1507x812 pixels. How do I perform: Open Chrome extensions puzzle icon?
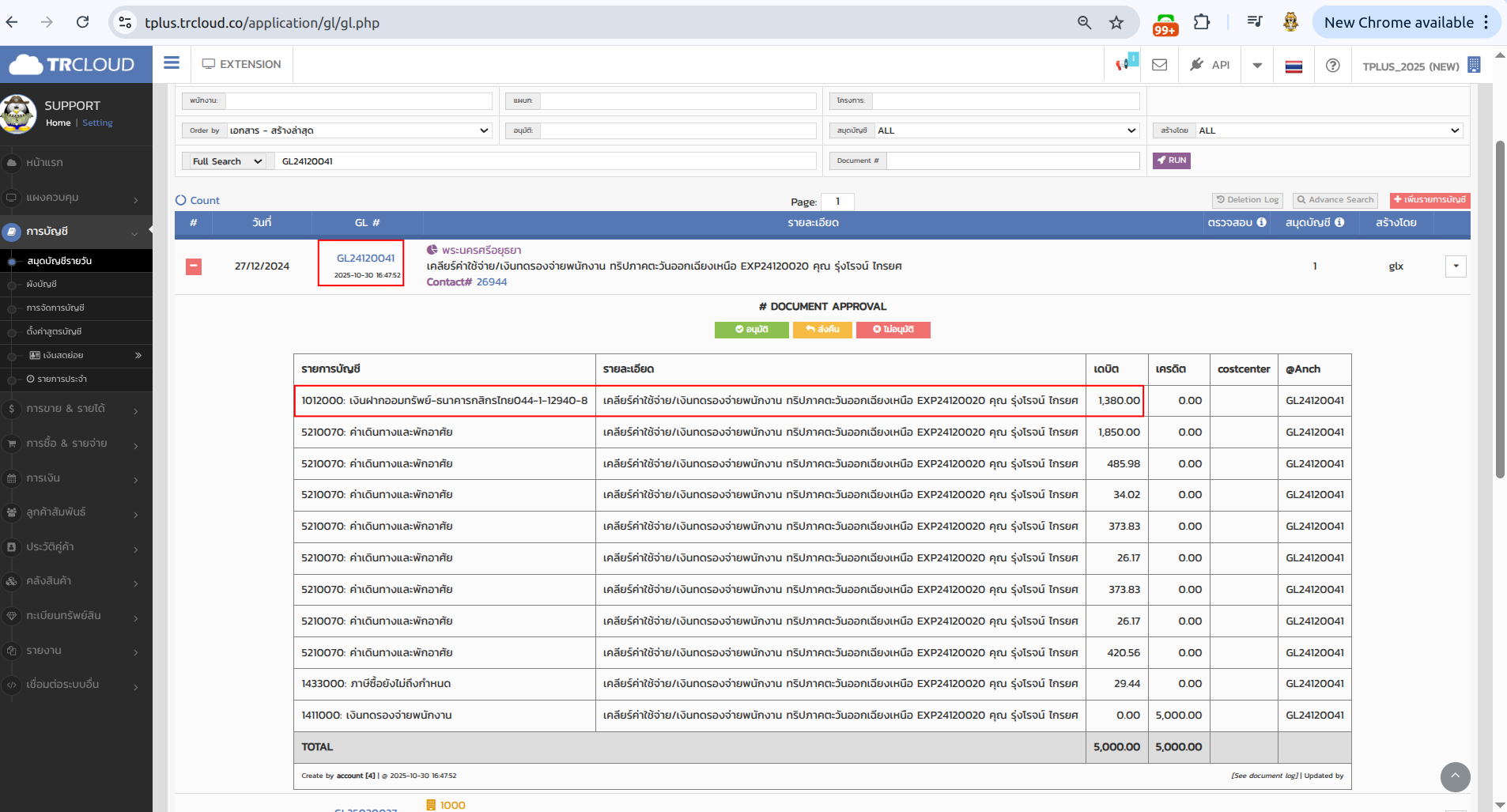[x=1202, y=23]
